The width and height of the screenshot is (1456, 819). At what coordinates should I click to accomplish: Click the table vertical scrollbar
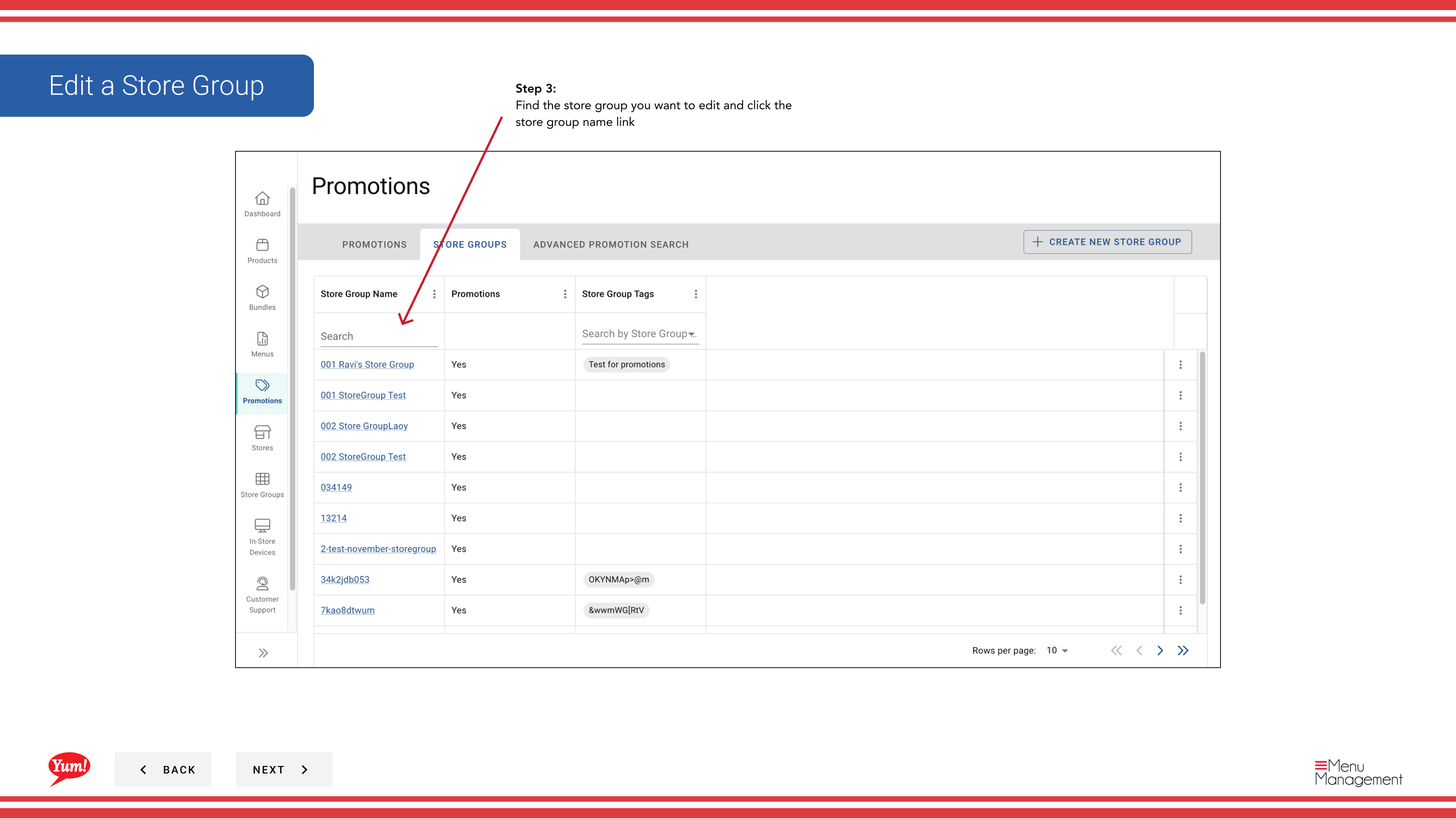click(x=1202, y=478)
